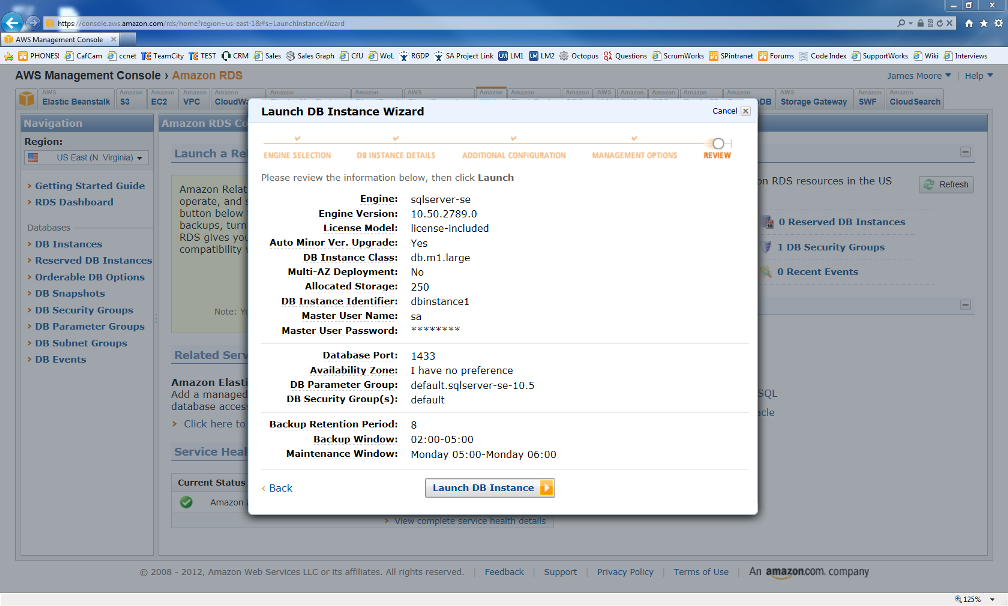Click the Launch DB Instance button
Image resolution: width=1008 pixels, height=606 pixels.
pos(490,488)
